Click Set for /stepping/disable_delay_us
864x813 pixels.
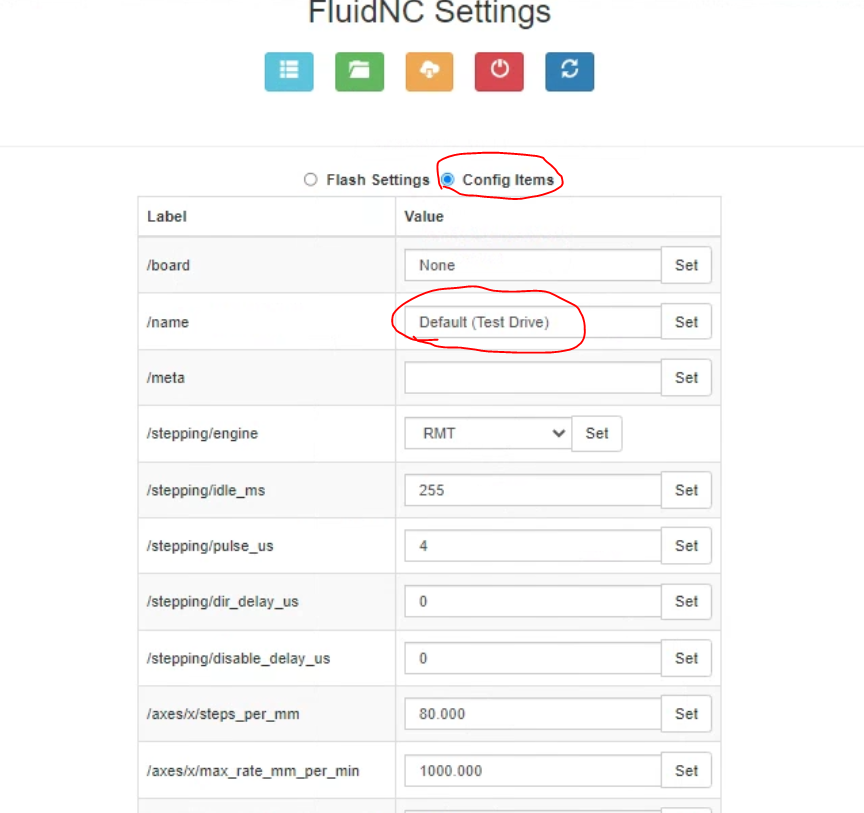click(x=686, y=658)
